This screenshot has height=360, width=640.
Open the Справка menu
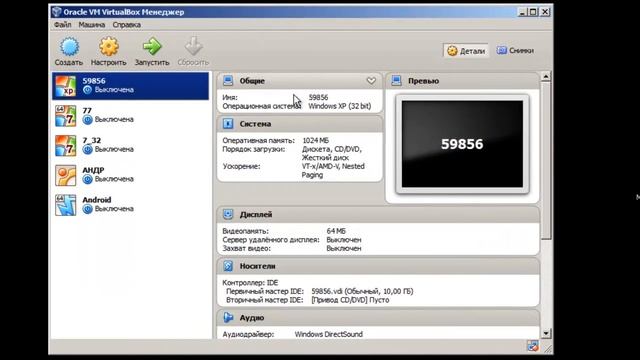pyautogui.click(x=127, y=25)
